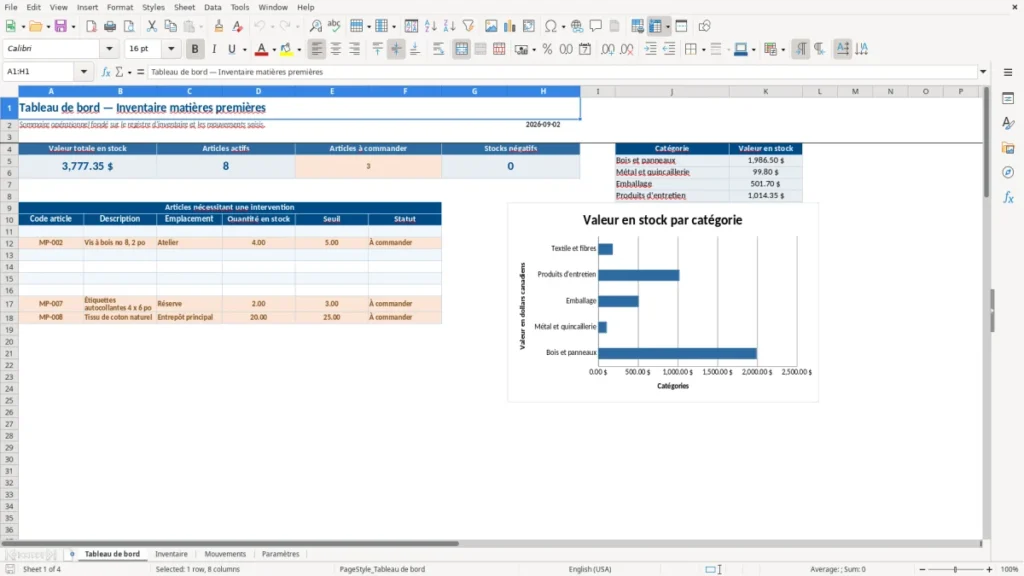Switch to the Inventaire sheet tab
This screenshot has width=1024, height=576.
click(171, 554)
